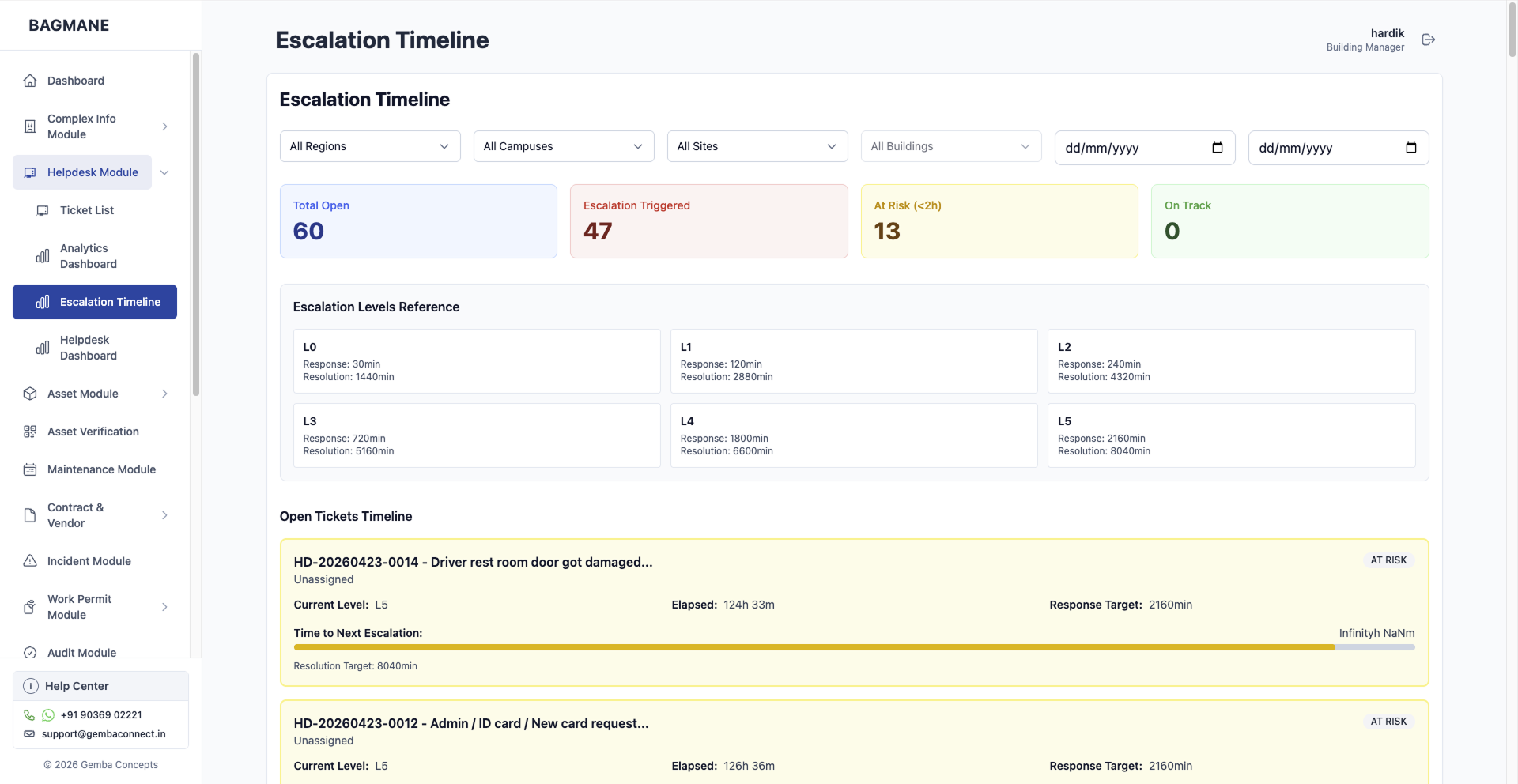Click the Escalation Timeline chart icon
This screenshot has width=1518, height=784.
click(43, 302)
